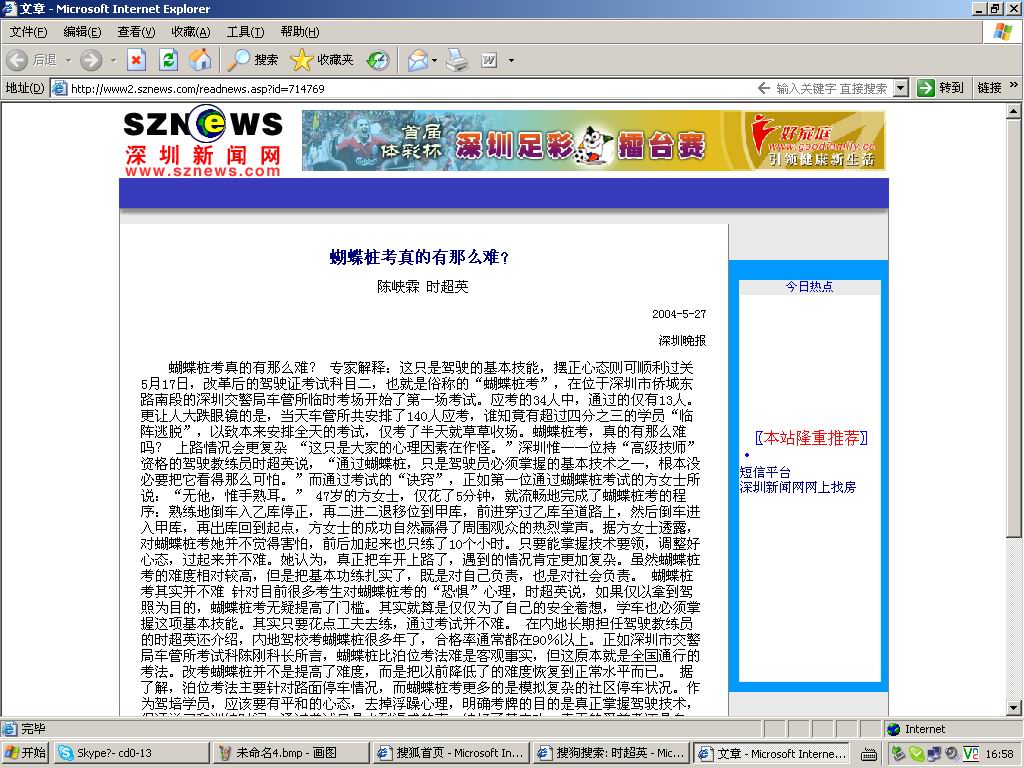Expand the address bar dropdown arrow

900,88
